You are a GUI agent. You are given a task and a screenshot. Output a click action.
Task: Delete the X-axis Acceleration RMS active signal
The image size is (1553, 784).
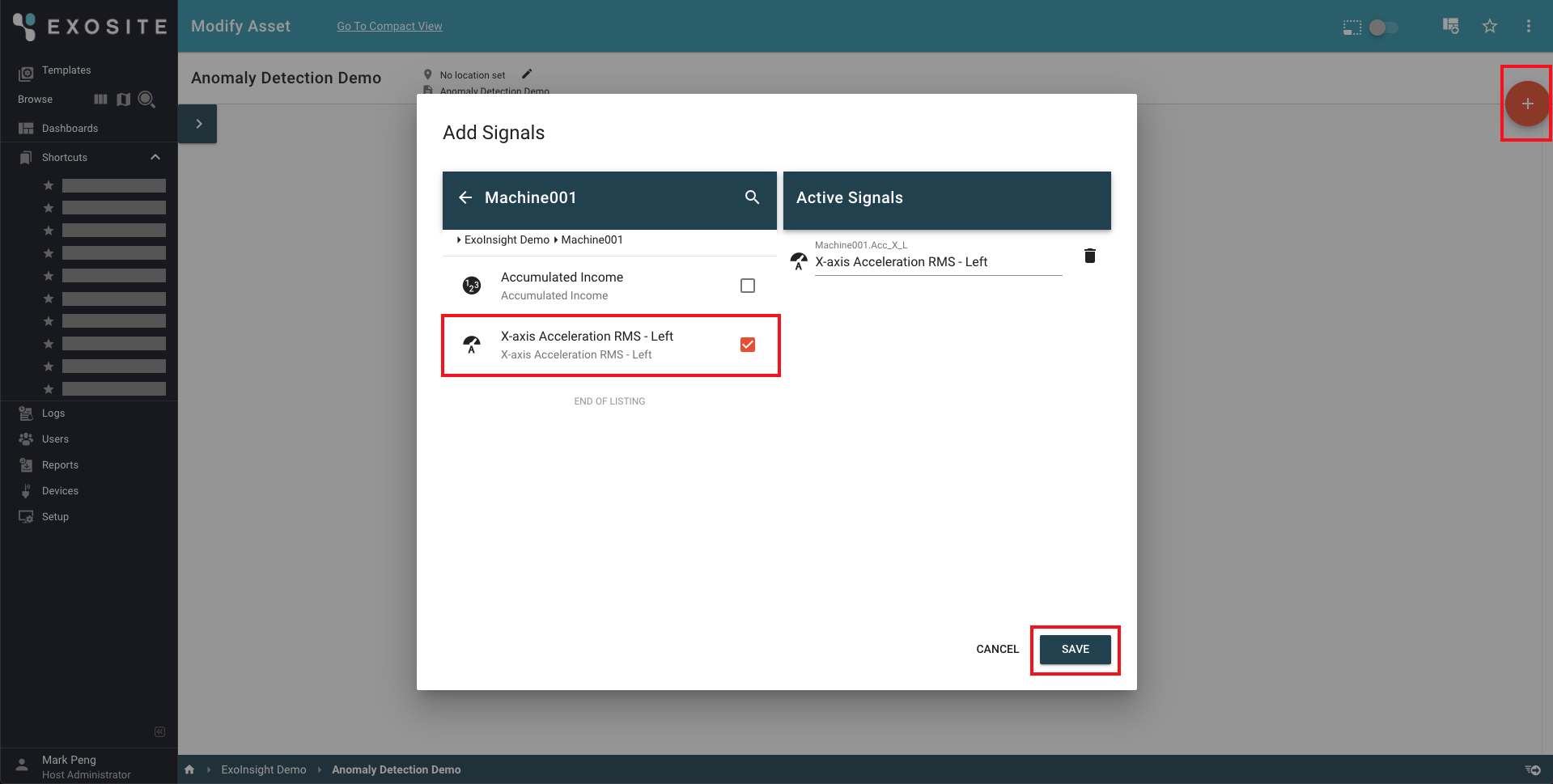[x=1090, y=256]
